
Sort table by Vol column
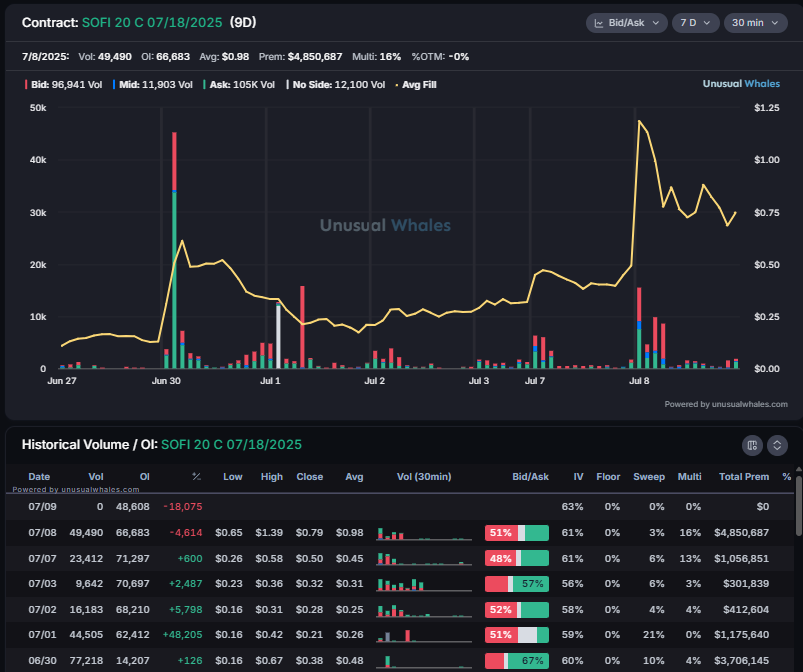coord(96,477)
